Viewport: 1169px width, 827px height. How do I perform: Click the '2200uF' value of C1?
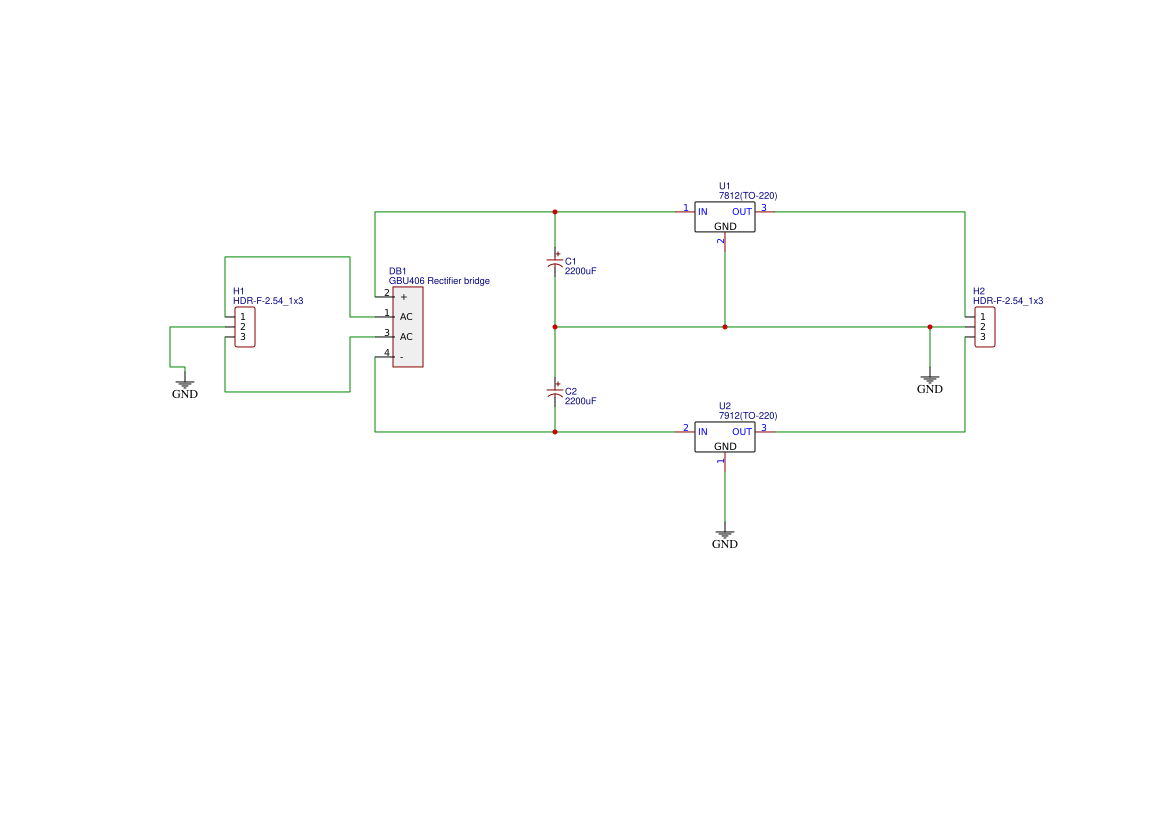580,271
